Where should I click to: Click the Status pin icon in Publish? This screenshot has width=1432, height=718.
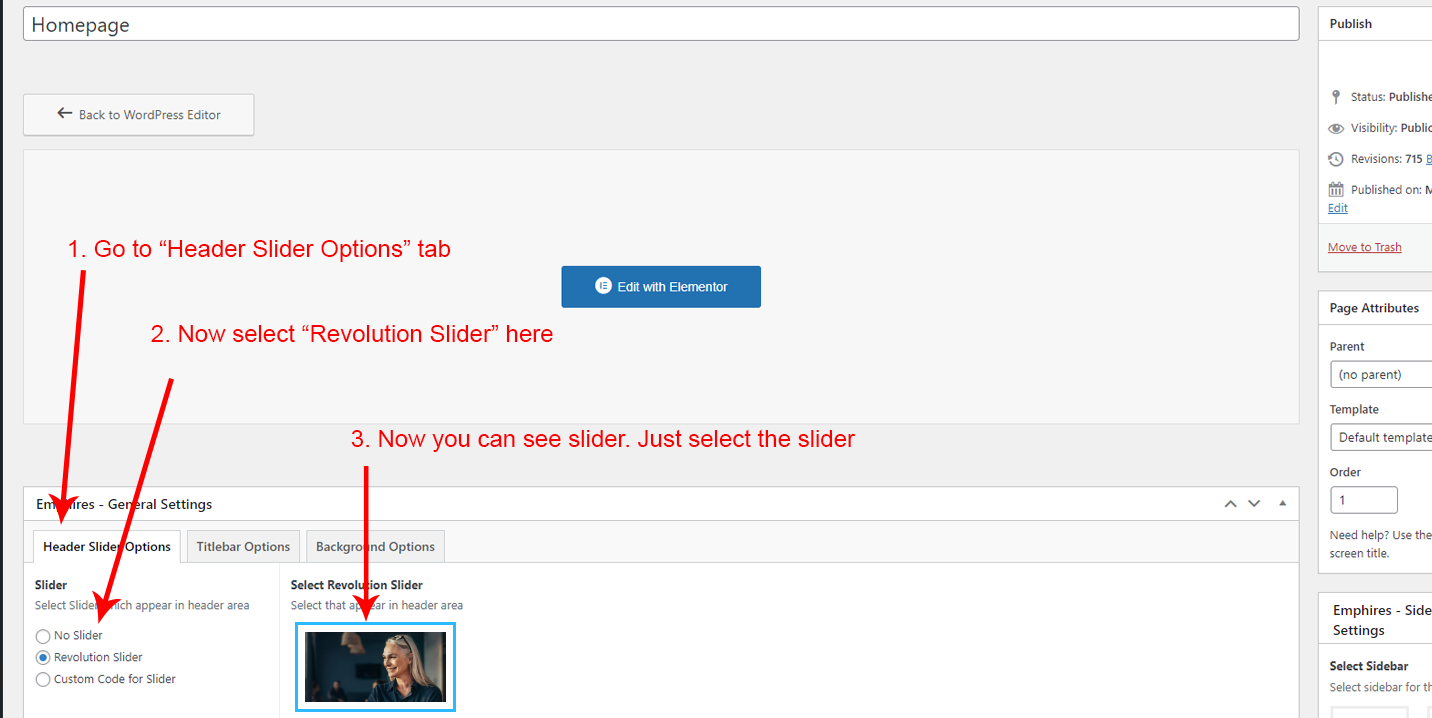pyautogui.click(x=1336, y=97)
